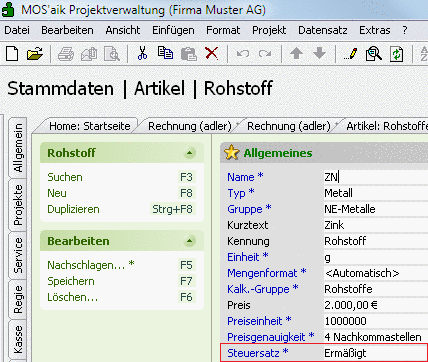Click the Typ field showing Metall
The width and height of the screenshot is (428, 362).
(376, 193)
